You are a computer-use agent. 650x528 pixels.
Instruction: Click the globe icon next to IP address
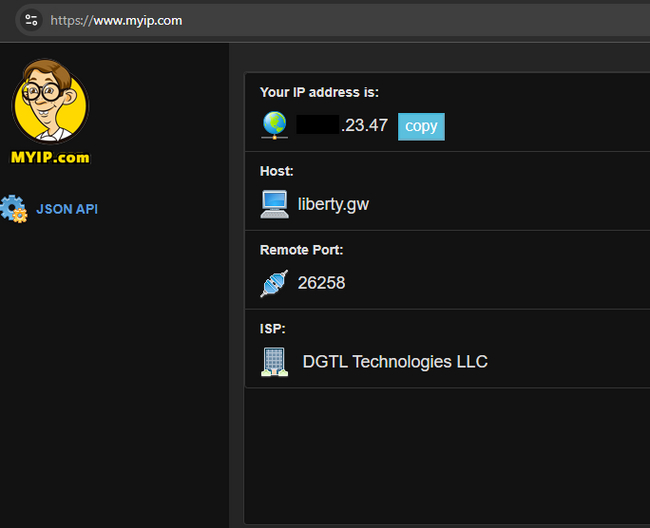click(x=274, y=125)
